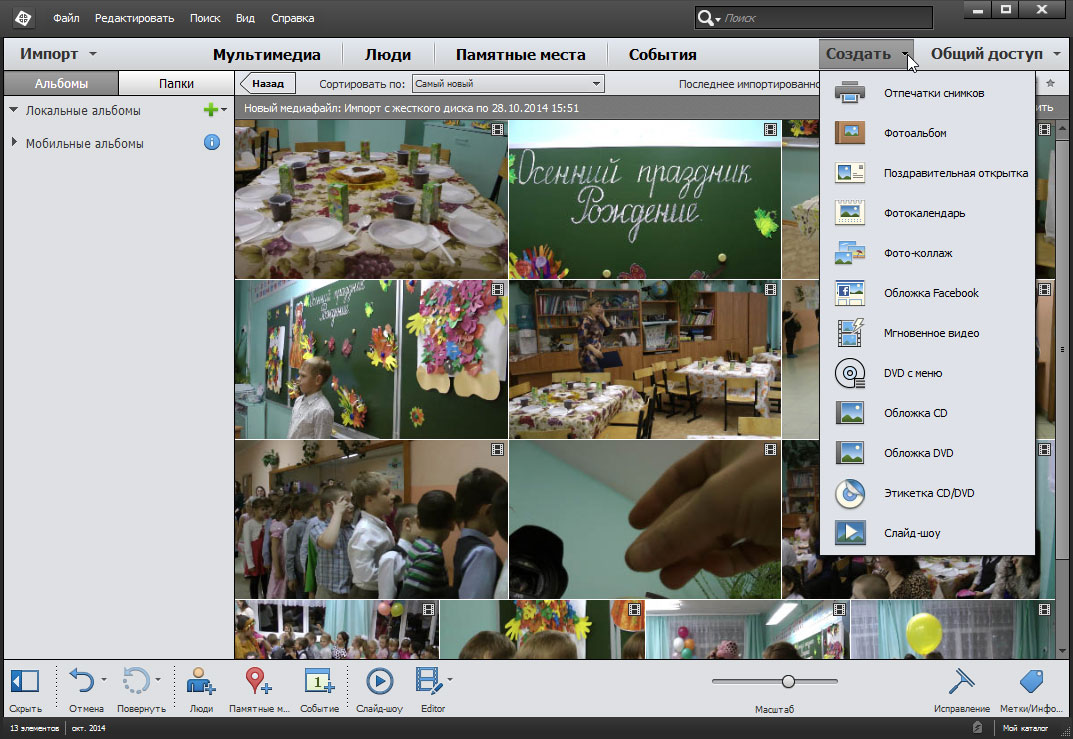Open the Editor icon in bottom toolbar
The height and width of the screenshot is (739, 1073).
point(429,682)
